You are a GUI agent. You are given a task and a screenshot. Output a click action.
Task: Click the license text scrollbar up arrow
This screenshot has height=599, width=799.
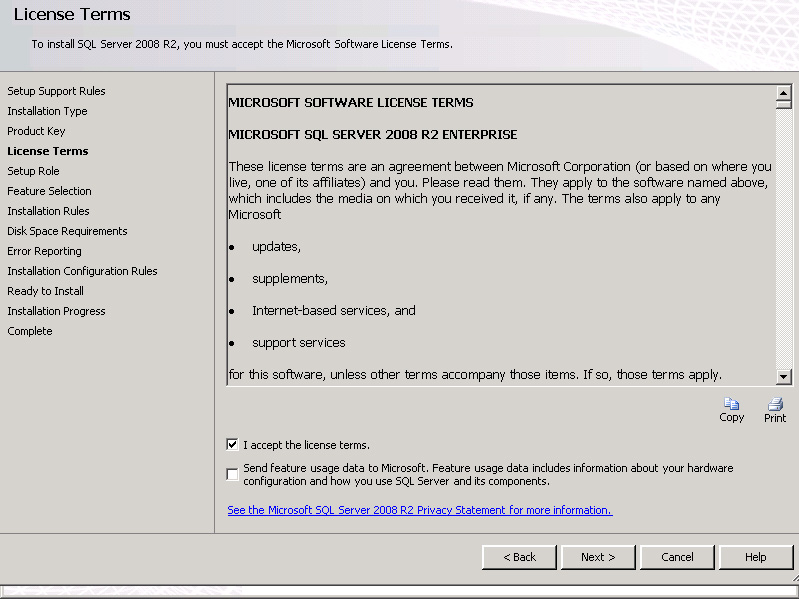coord(783,93)
